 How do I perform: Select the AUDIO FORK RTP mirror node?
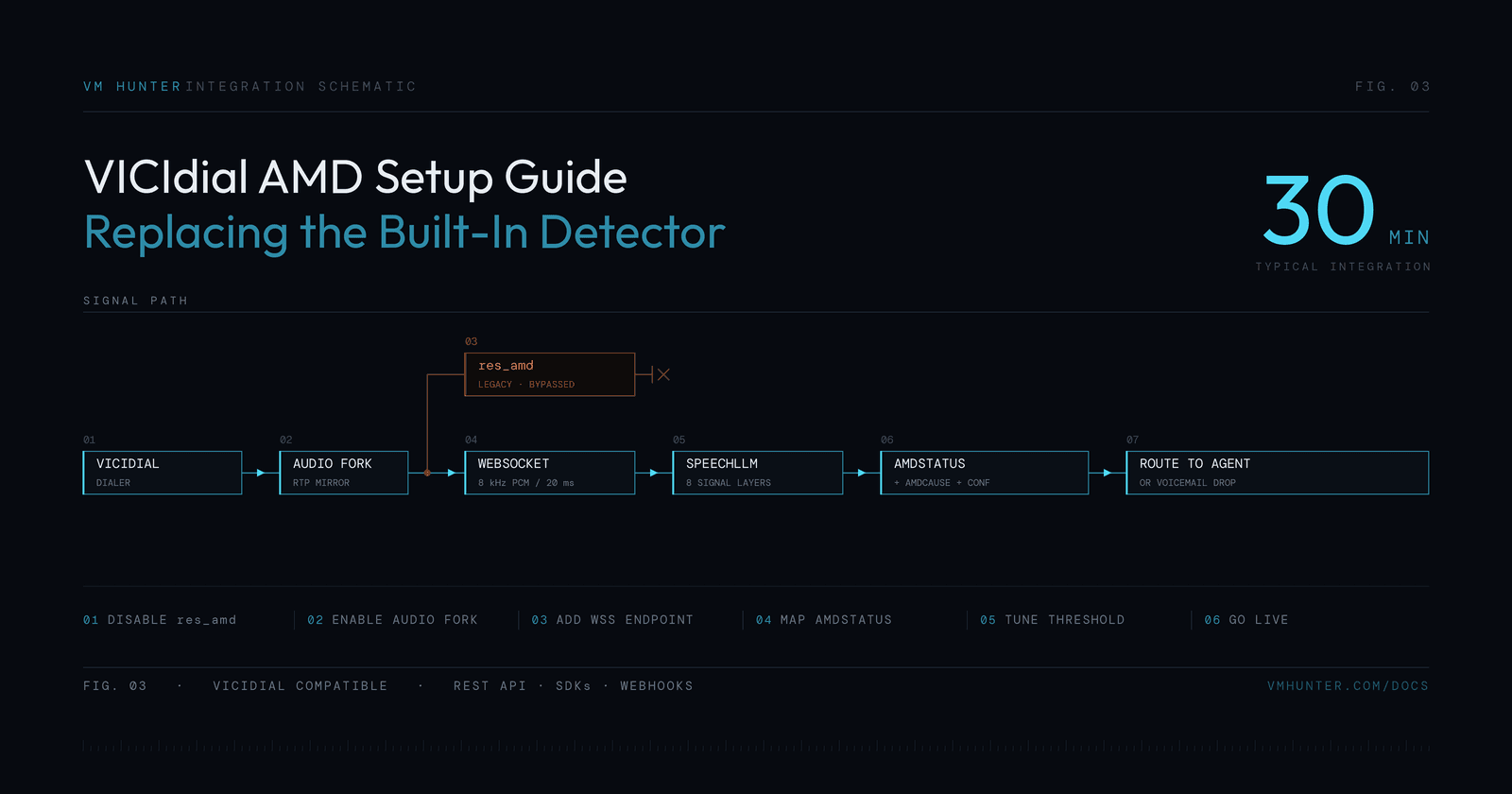click(344, 473)
